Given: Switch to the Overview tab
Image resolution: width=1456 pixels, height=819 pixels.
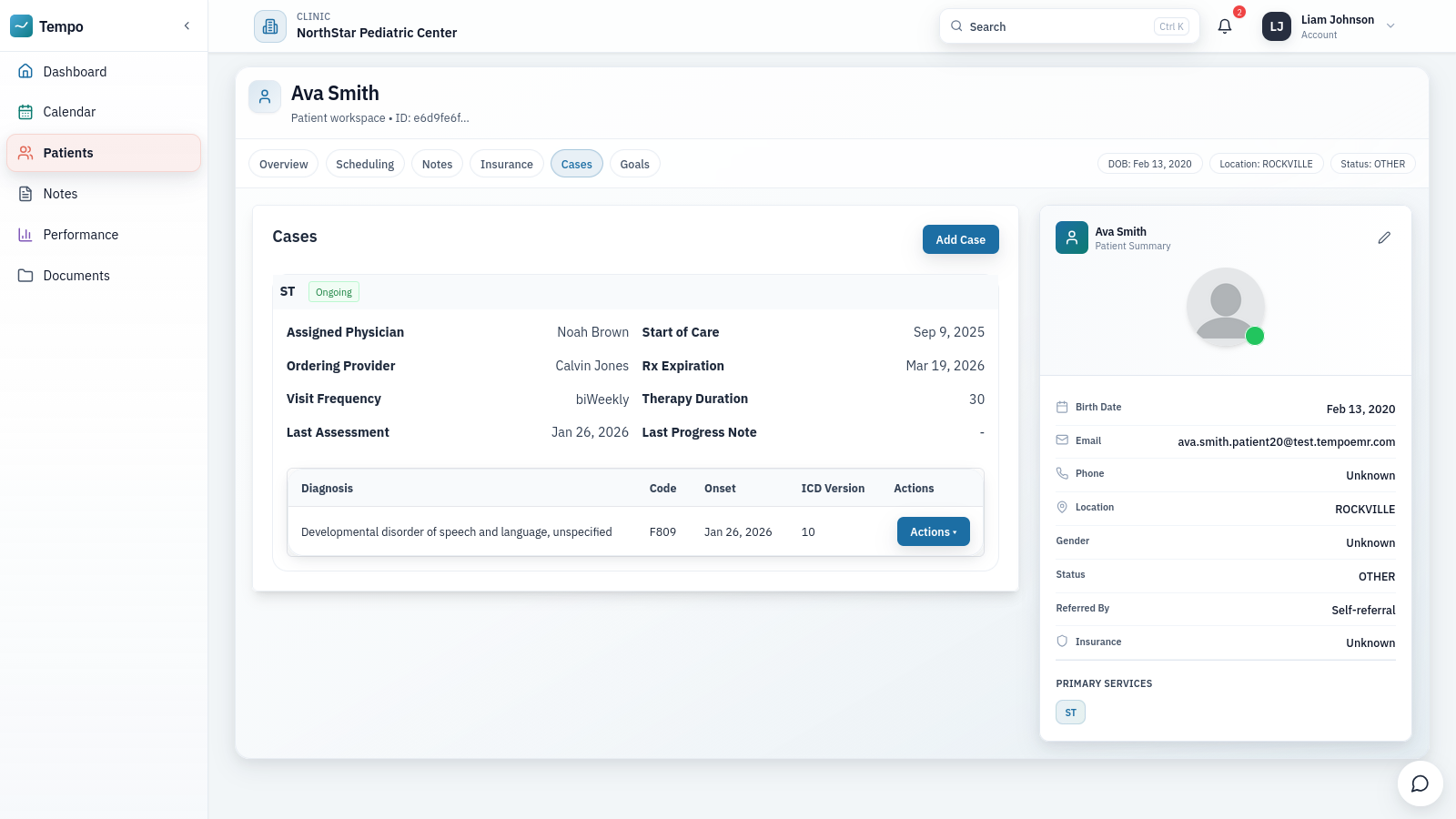Looking at the screenshot, I should click(x=283, y=164).
